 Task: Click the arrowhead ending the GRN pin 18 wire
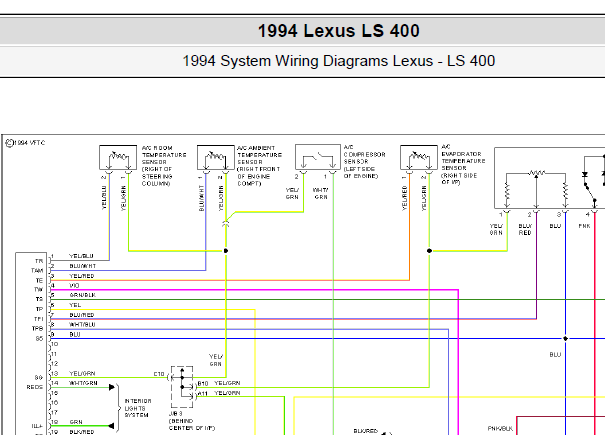point(111,426)
